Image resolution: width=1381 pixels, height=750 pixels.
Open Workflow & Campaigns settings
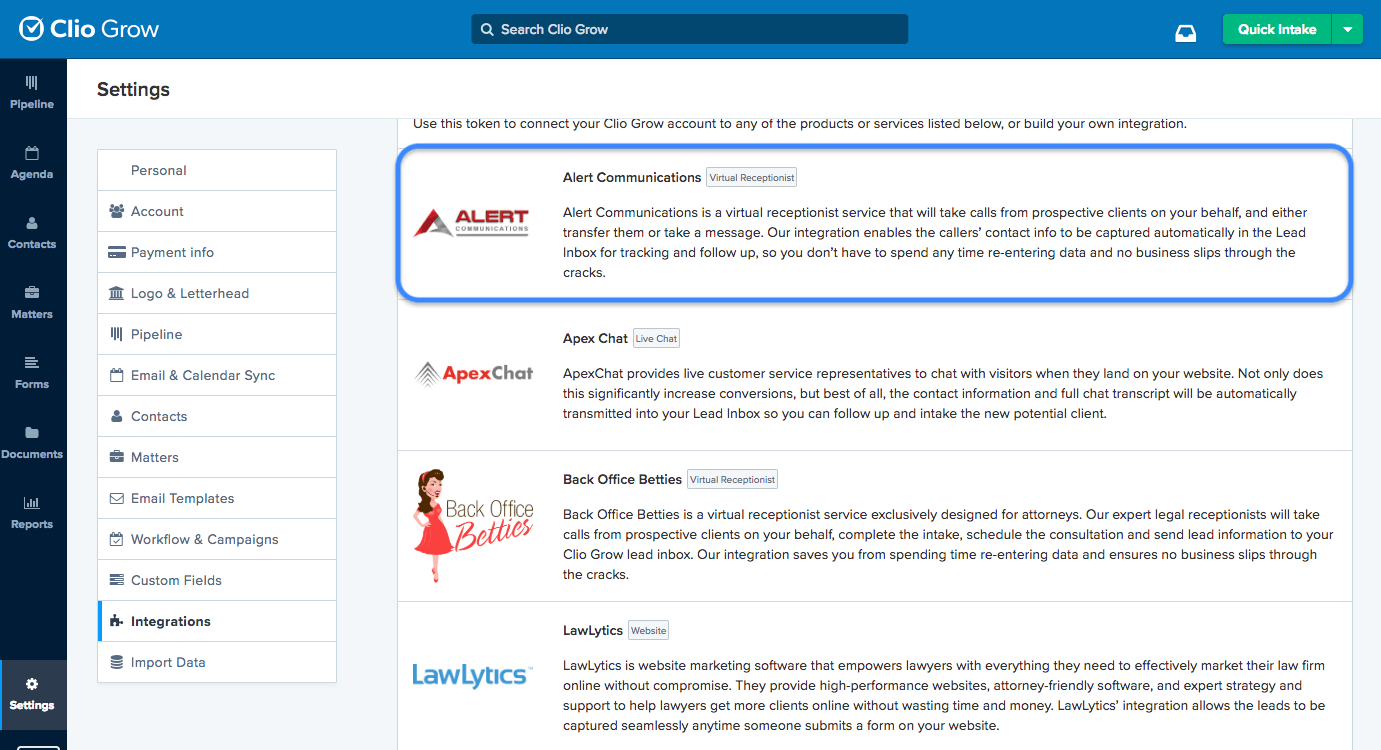(204, 539)
